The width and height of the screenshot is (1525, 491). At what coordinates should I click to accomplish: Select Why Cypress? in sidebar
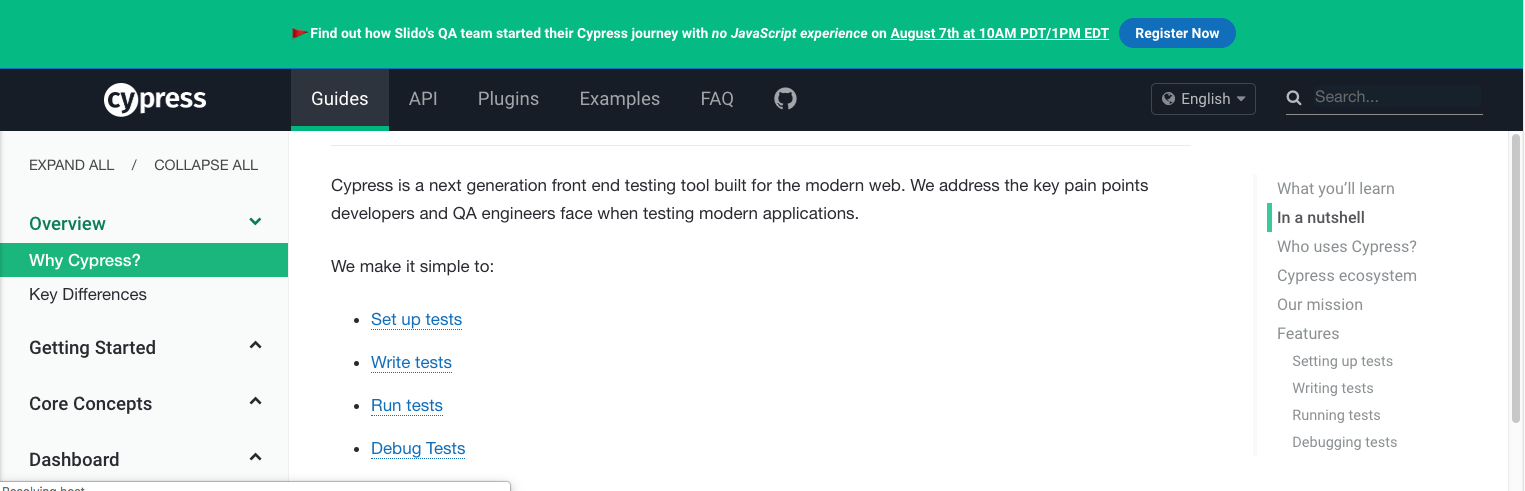pyautogui.click(x=144, y=261)
